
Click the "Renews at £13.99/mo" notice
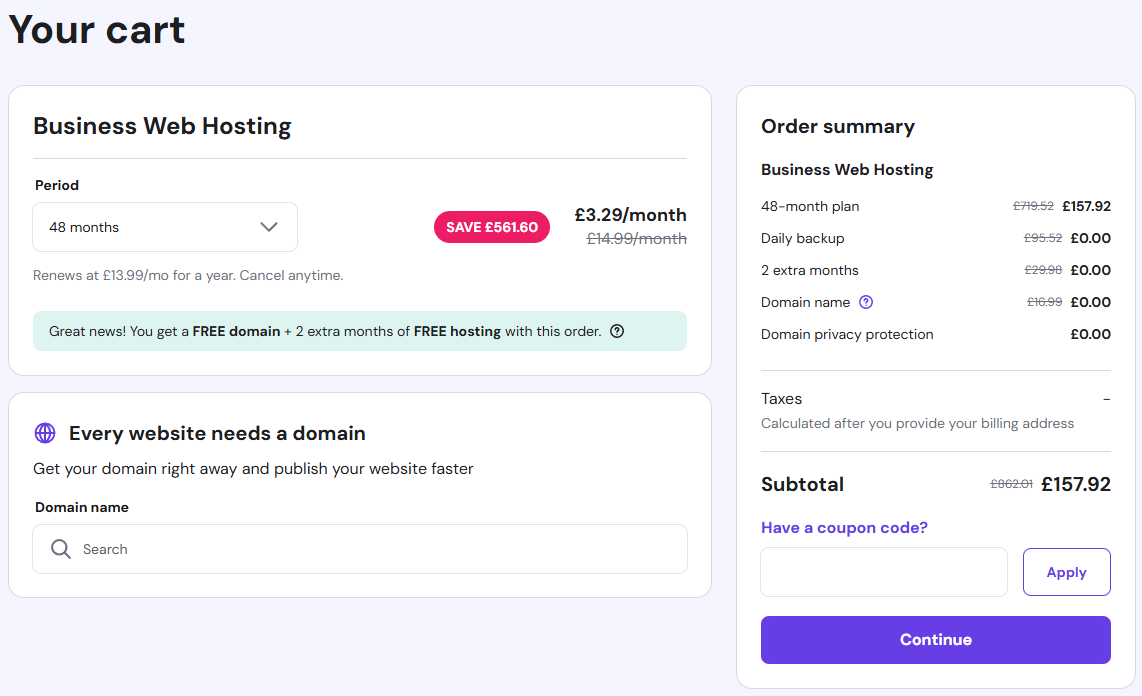[x=188, y=275]
